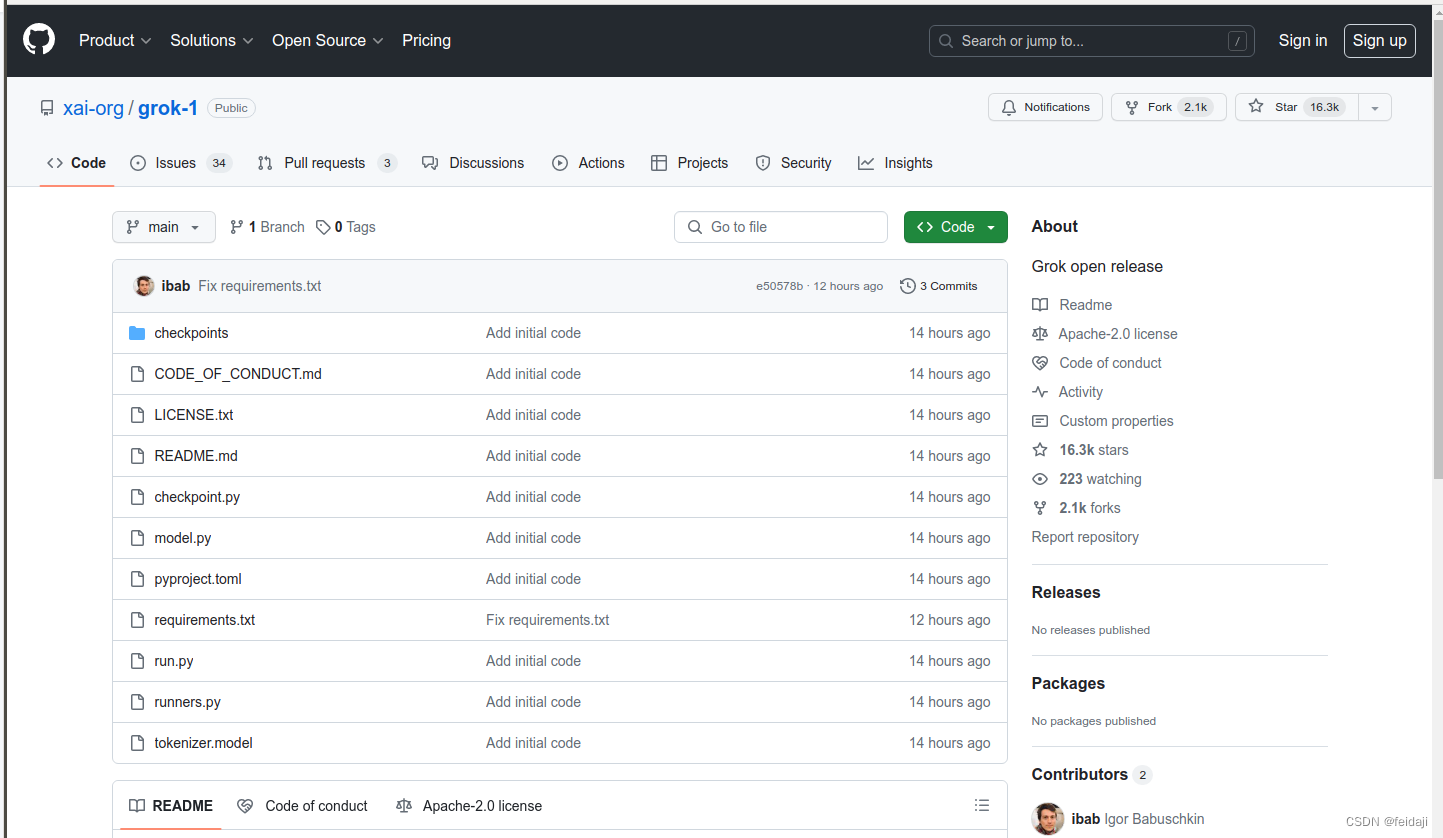Screen dimensions: 1443x838
Task: Expand the Open Source menu
Action: click(328, 40)
